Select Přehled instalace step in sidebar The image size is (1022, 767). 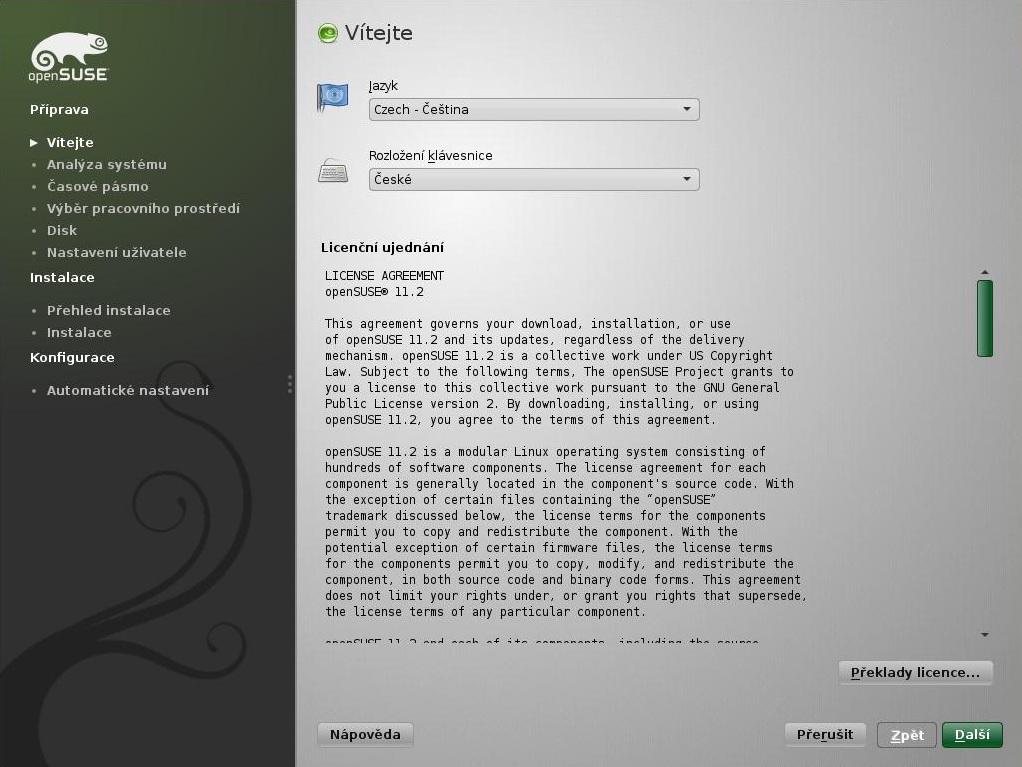click(108, 310)
